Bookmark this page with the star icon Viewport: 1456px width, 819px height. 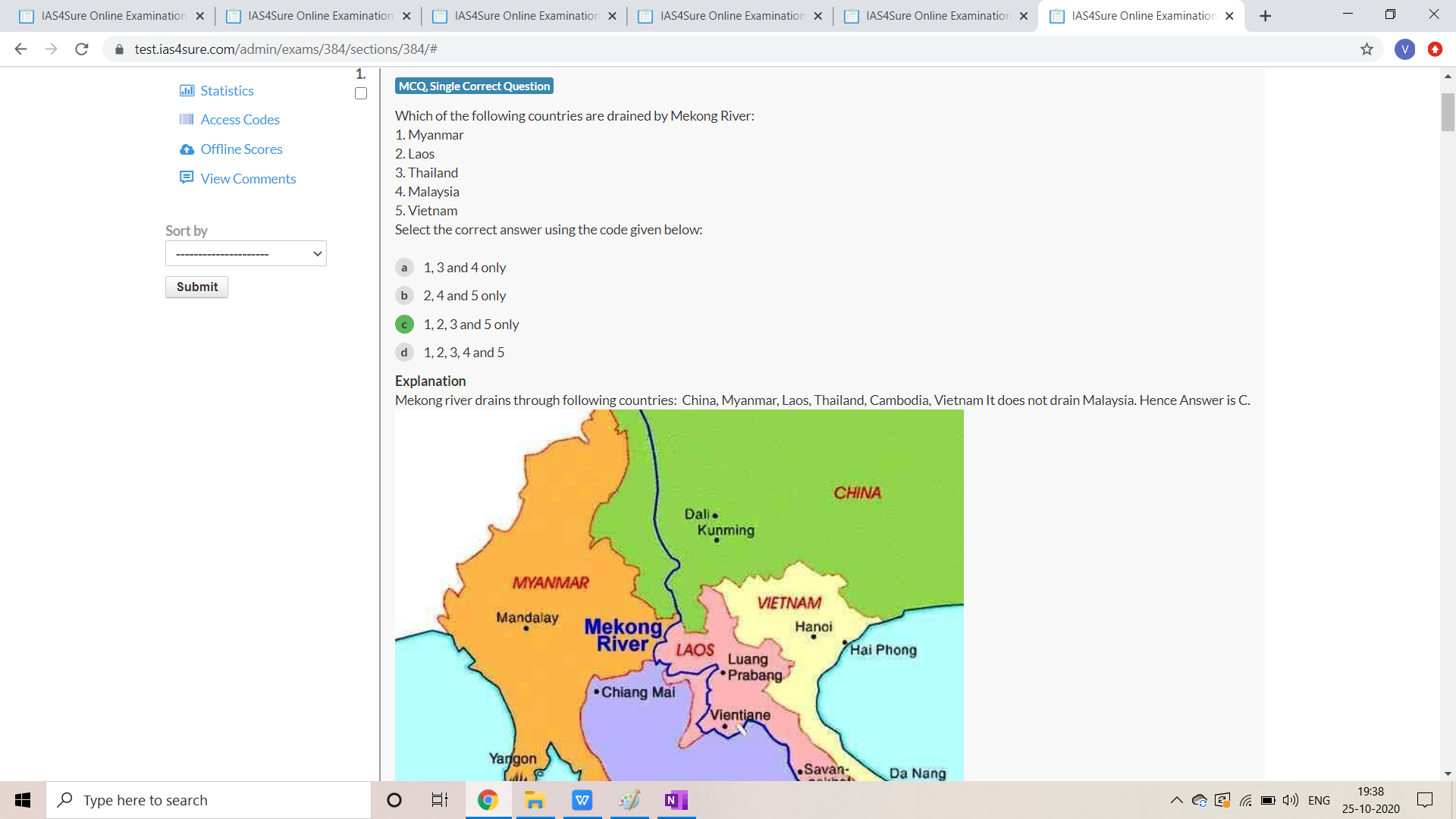[x=1367, y=49]
